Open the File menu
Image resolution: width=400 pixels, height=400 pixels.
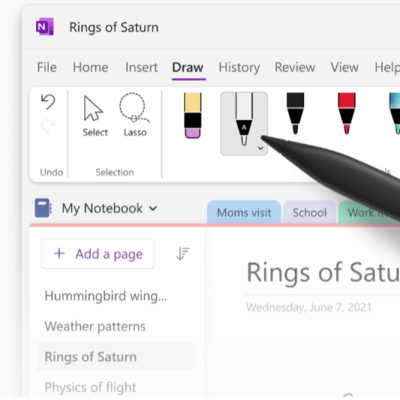[47, 67]
